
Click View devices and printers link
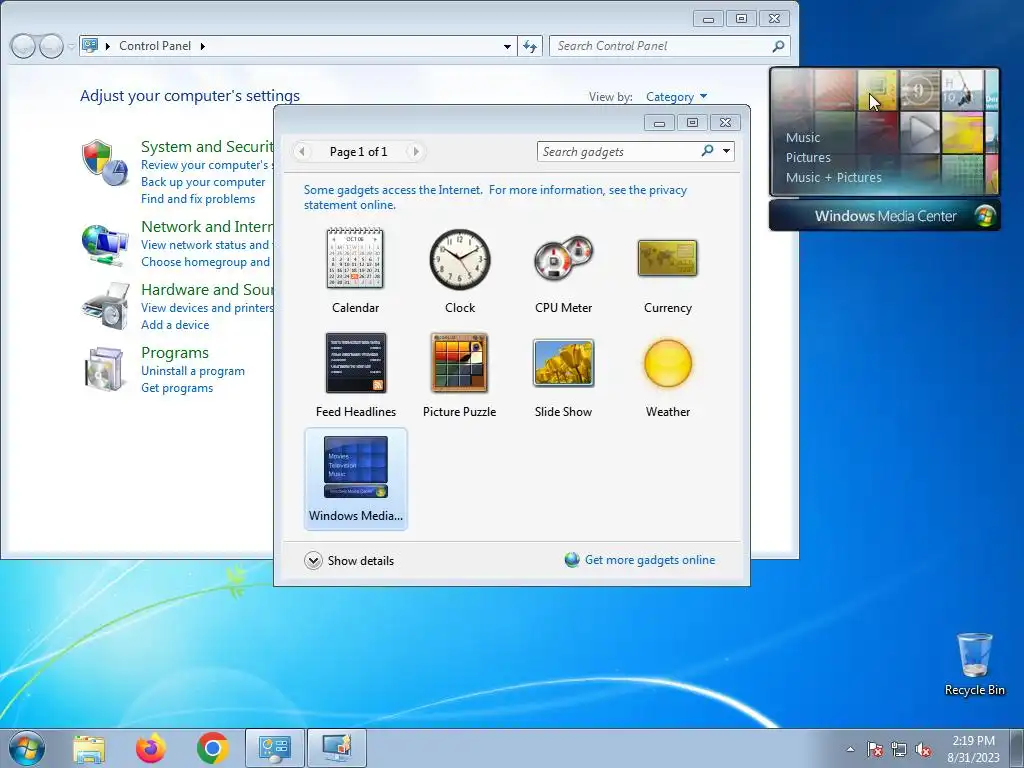click(x=207, y=308)
